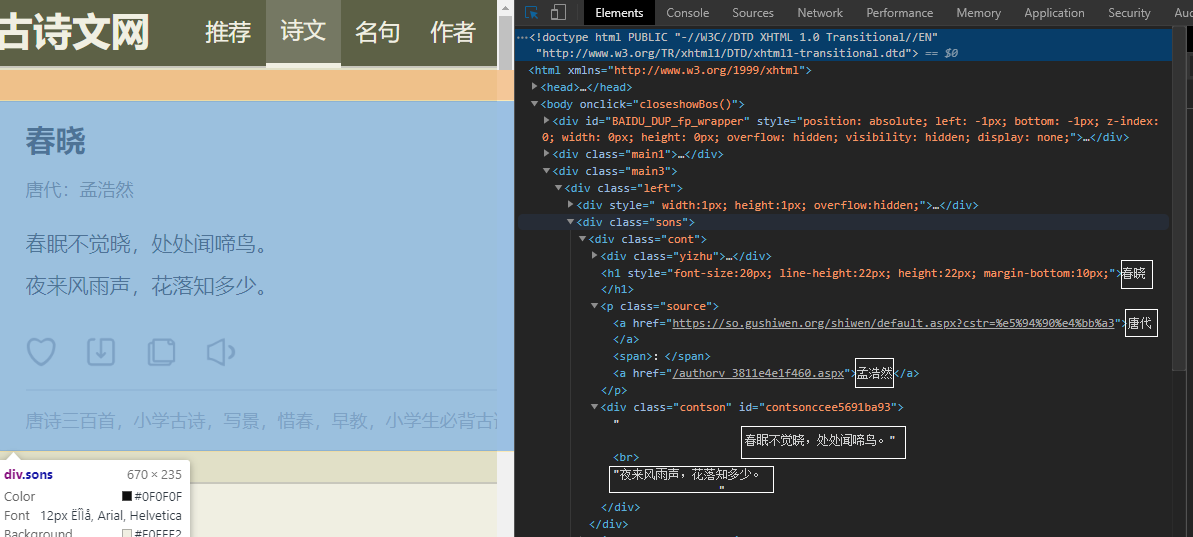Click the ellipsis beside the doctype node
The height and width of the screenshot is (537, 1193).
522,37
